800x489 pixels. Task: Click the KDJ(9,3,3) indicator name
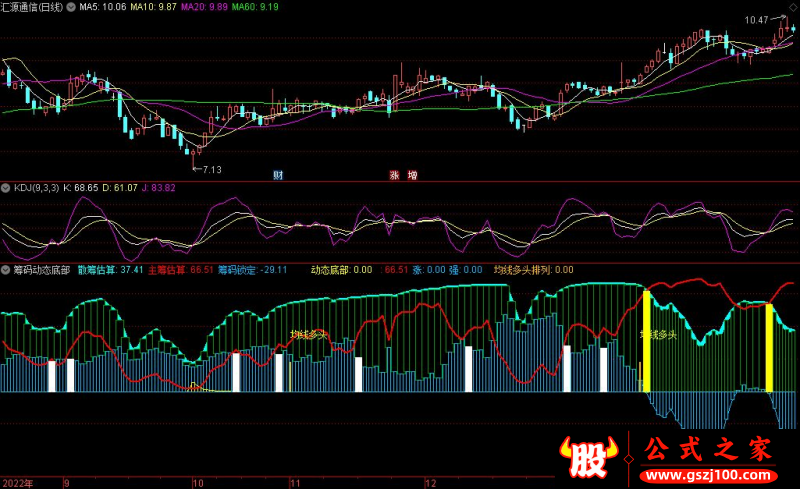(x=36, y=188)
